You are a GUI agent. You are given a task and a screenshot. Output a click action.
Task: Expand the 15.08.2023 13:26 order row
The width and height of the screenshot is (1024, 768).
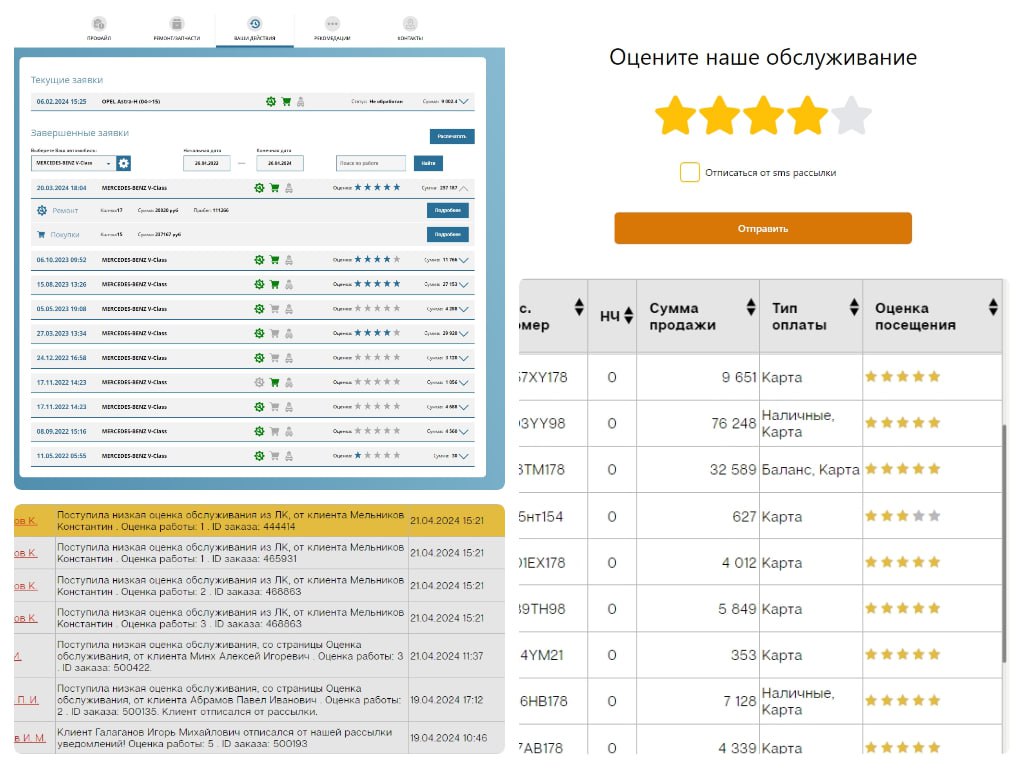464,284
